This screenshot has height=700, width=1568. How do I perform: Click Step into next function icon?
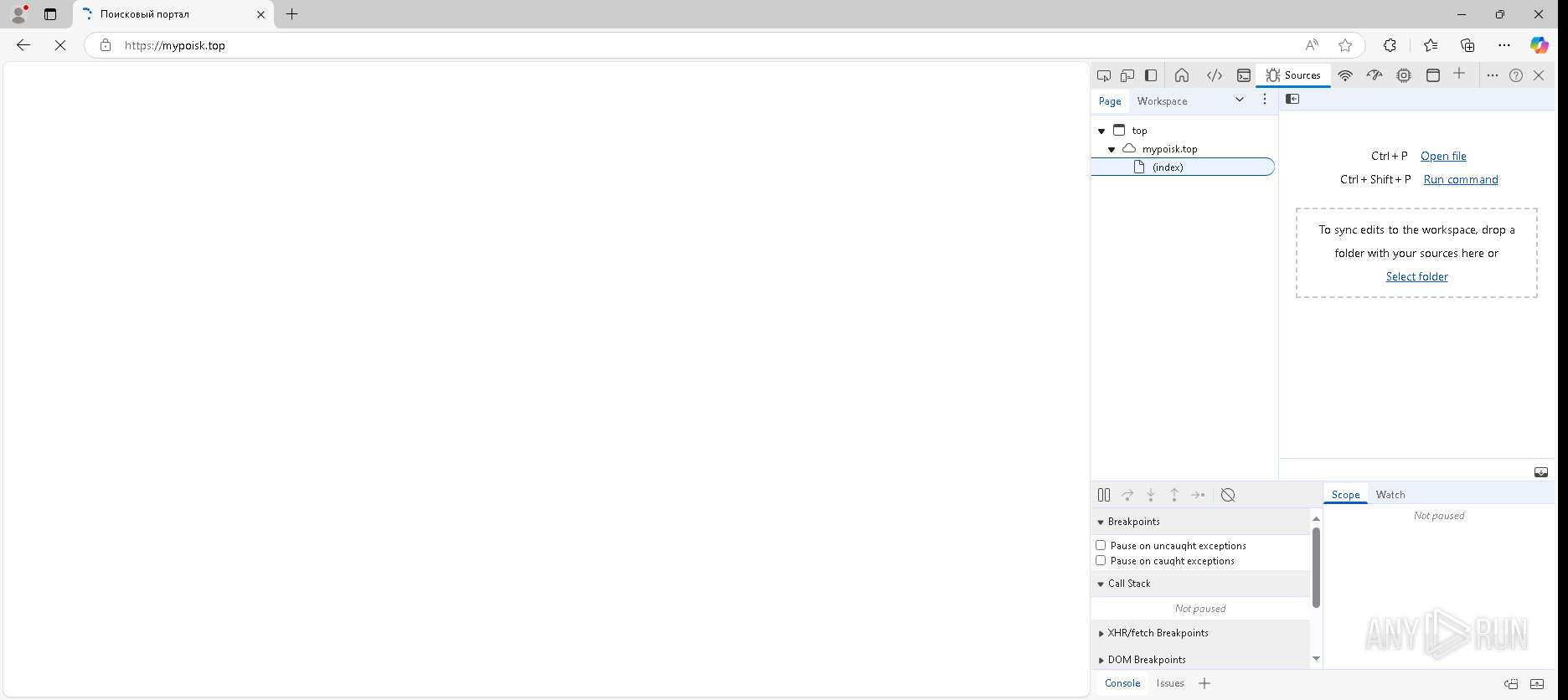coord(1151,495)
